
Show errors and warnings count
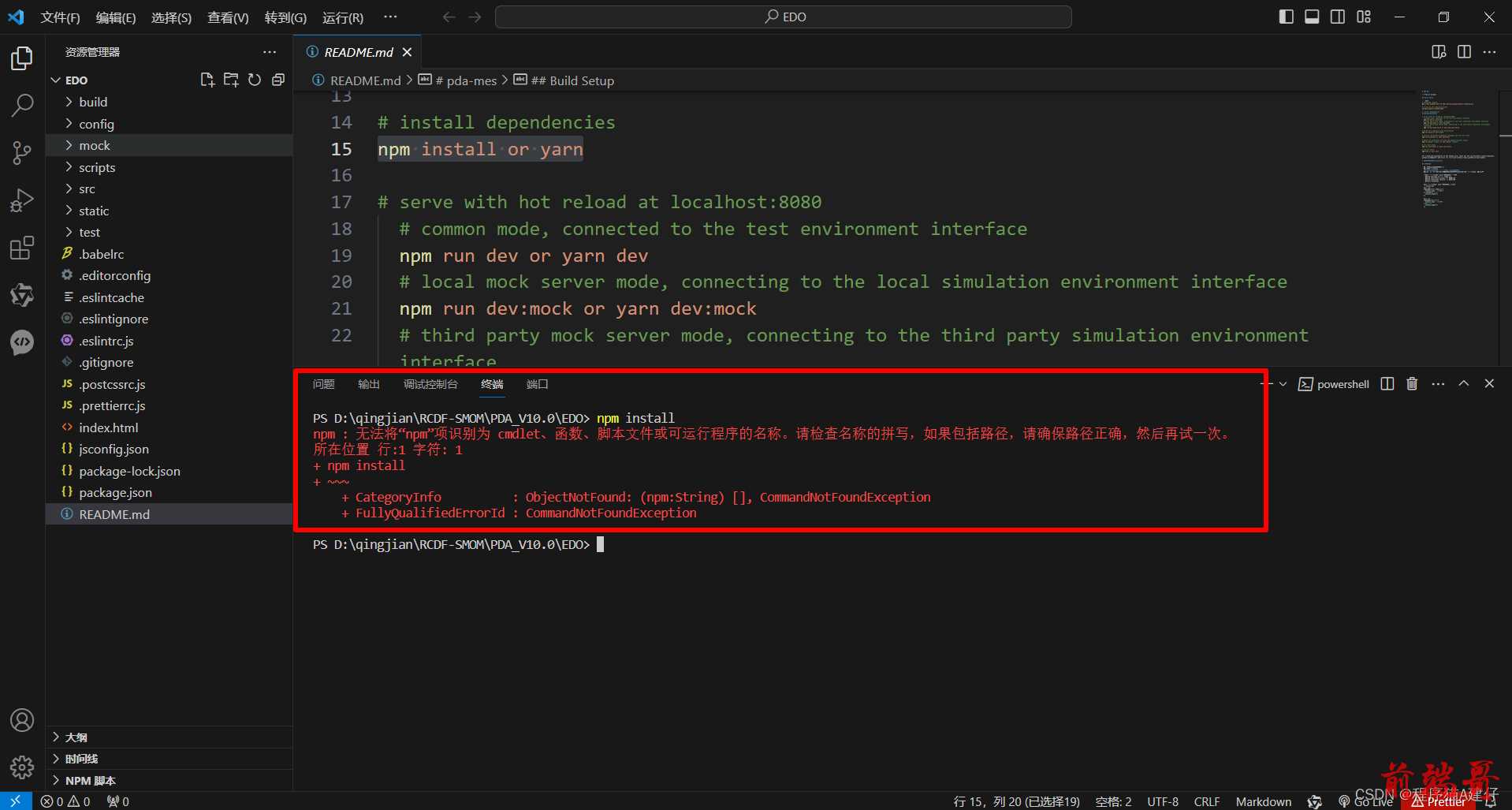pyautogui.click(x=65, y=801)
